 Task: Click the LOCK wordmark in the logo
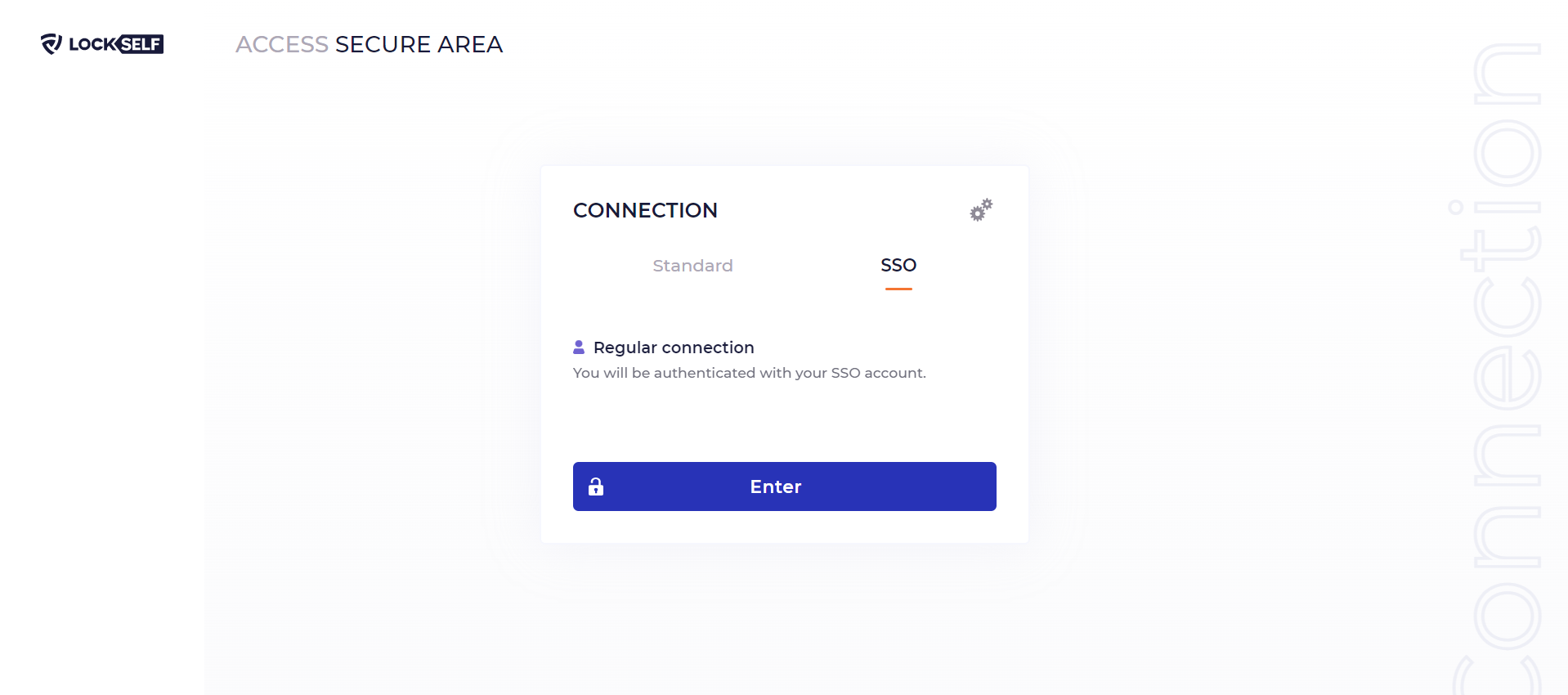[92, 44]
